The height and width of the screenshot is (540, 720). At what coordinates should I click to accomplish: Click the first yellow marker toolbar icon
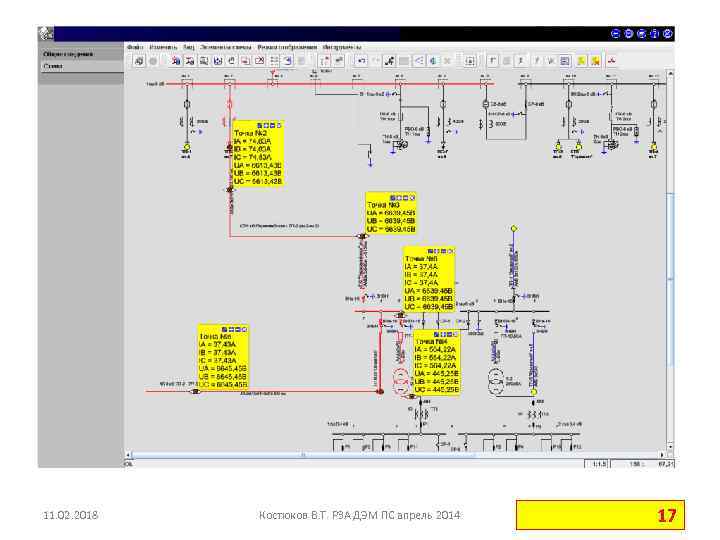coord(581,61)
